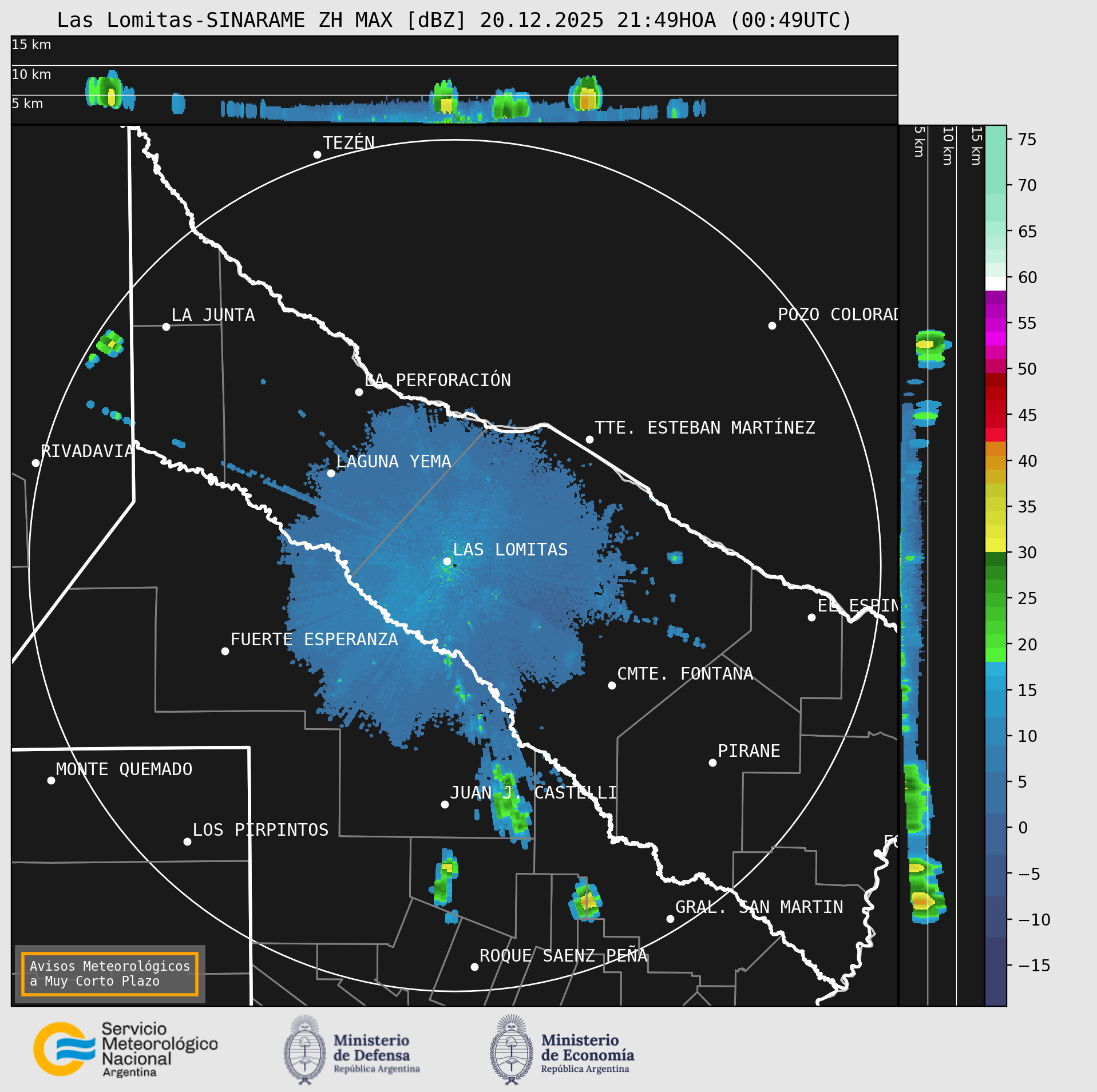This screenshot has width=1097, height=1092.
Task: Click the FUERTE ESPERANZA map label
Action: 314,640
